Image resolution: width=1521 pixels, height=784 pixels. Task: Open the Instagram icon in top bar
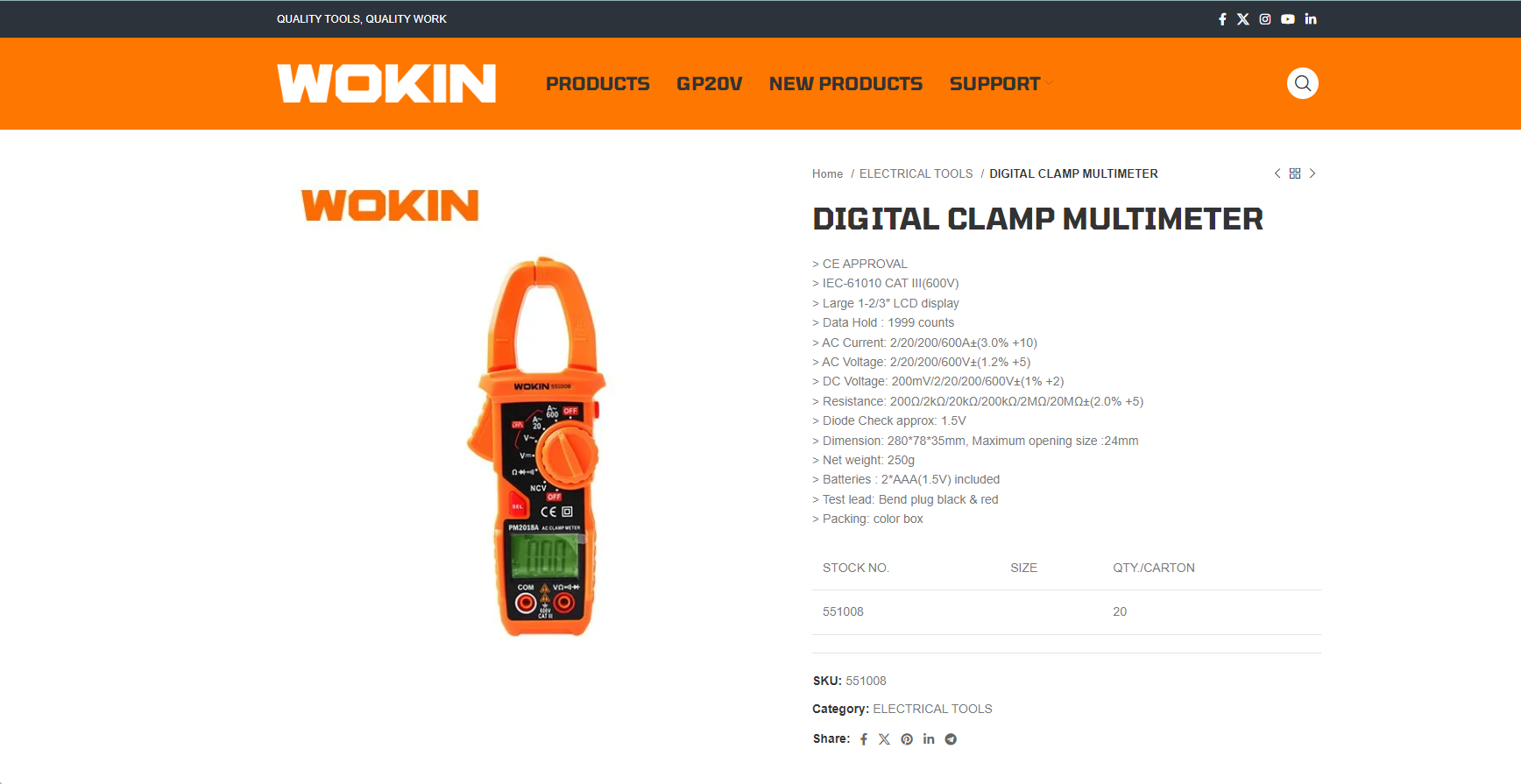[1265, 19]
